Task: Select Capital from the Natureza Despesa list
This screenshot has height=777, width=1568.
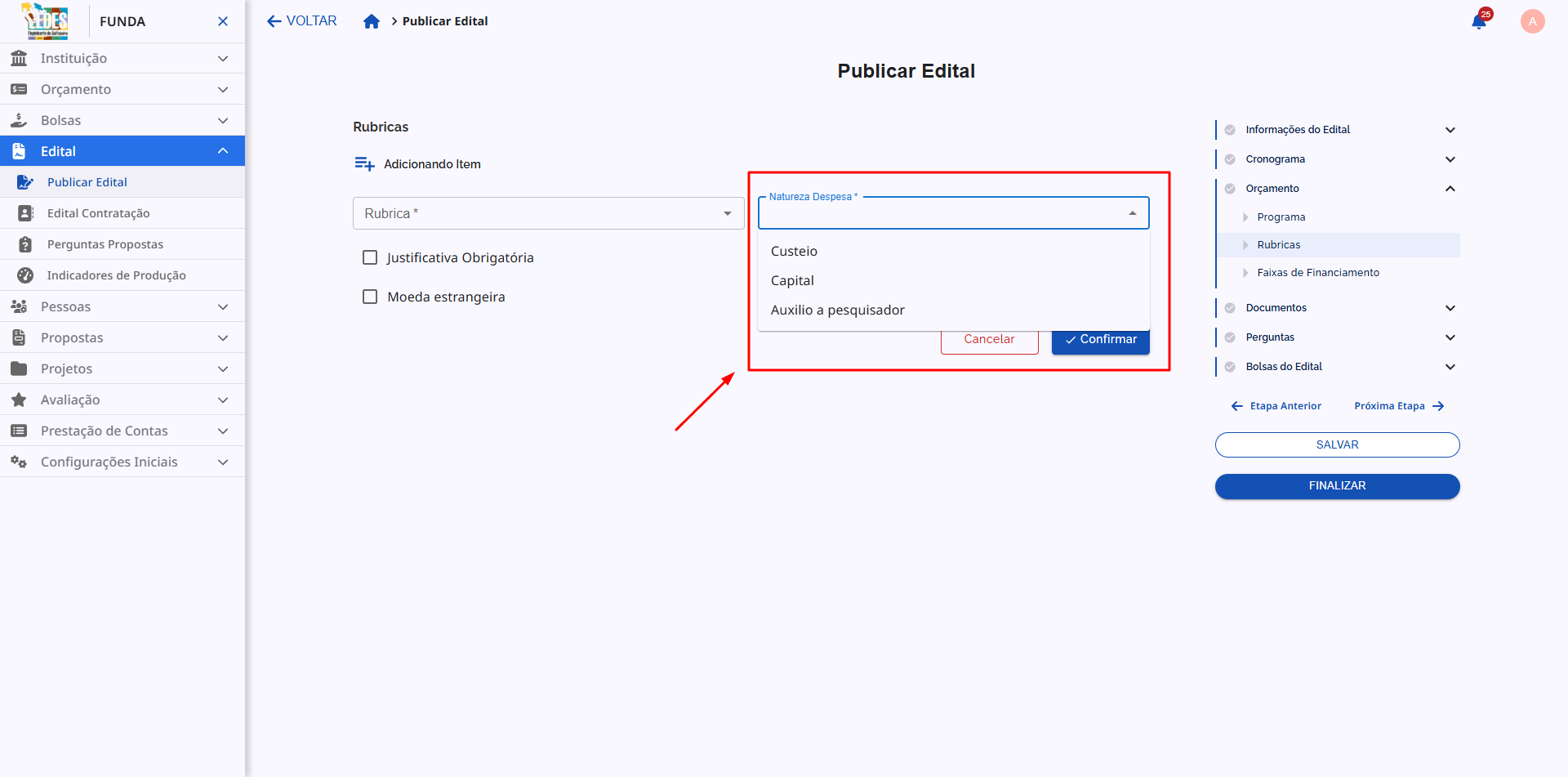Action: 792,280
